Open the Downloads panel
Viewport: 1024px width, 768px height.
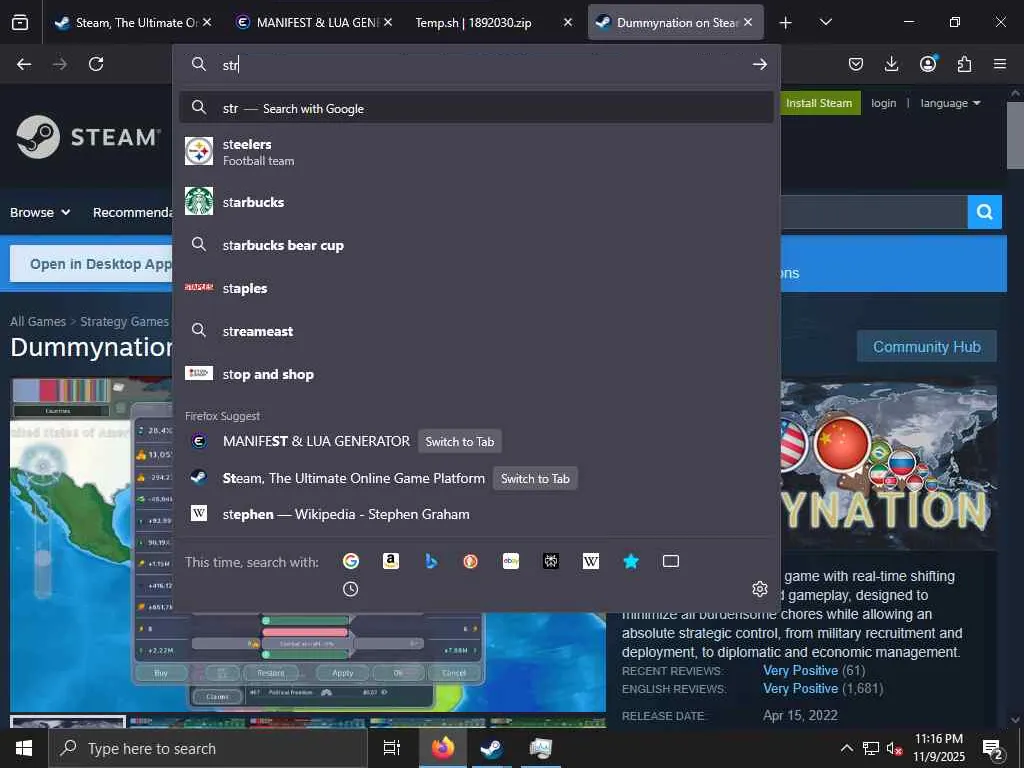891,64
